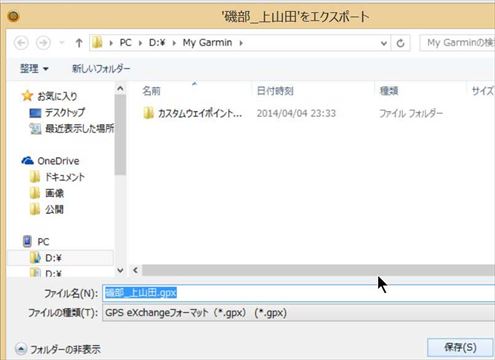Go back with the back arrow button
This screenshot has width=495, height=360.
pyautogui.click(x=22, y=43)
